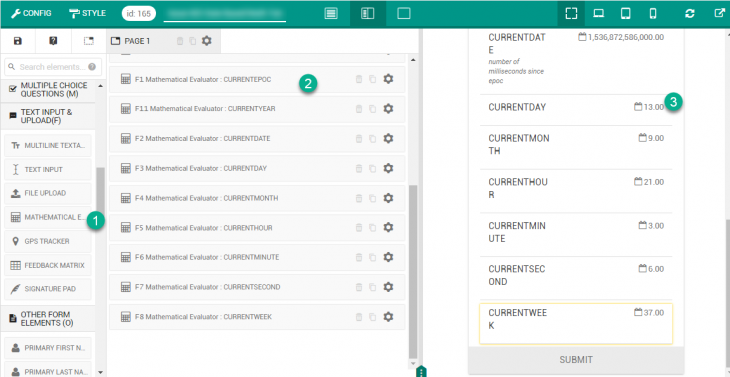The height and width of the screenshot is (377, 730).
Task: Click the SUBMIT button in preview
Action: point(576,360)
